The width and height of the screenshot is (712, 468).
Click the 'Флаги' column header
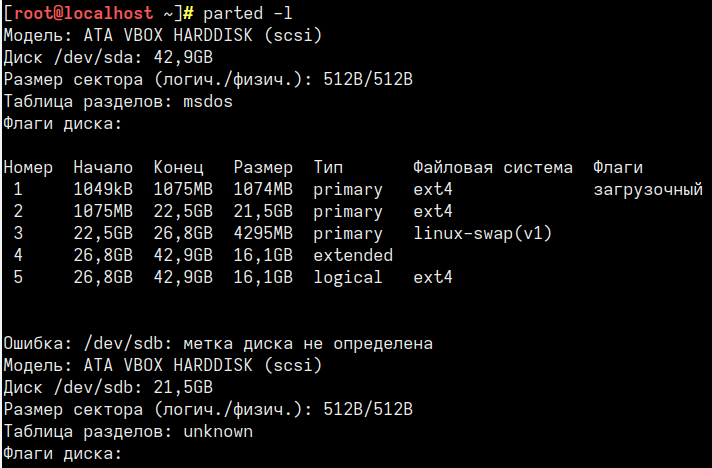[x=618, y=167]
